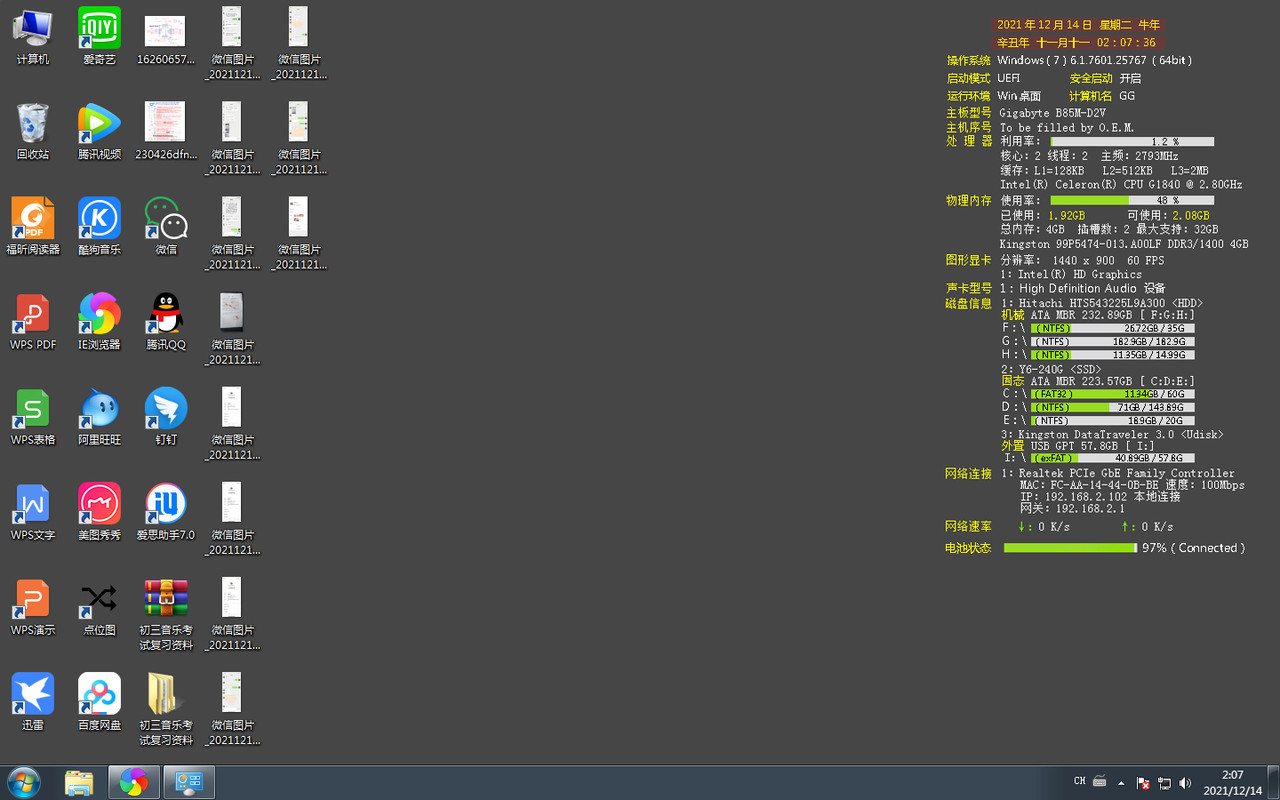Viewport: 1280px width, 800px height.
Task: Select the 初三音乐考试复习资料 WinRAR archive
Action: coord(166,614)
